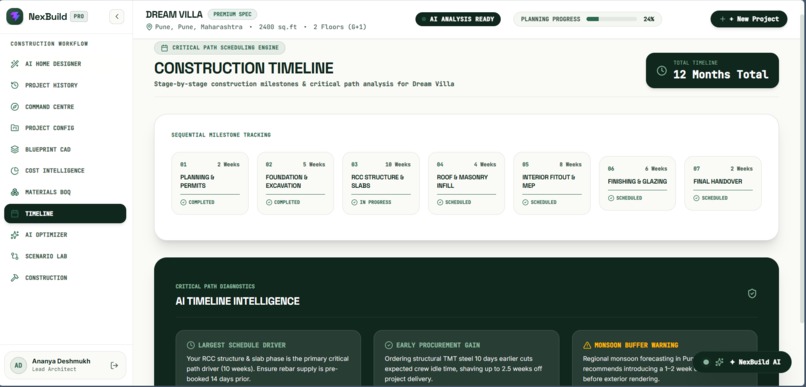
Task: Click the NexBuild lightning logo icon
Action: (14, 16)
